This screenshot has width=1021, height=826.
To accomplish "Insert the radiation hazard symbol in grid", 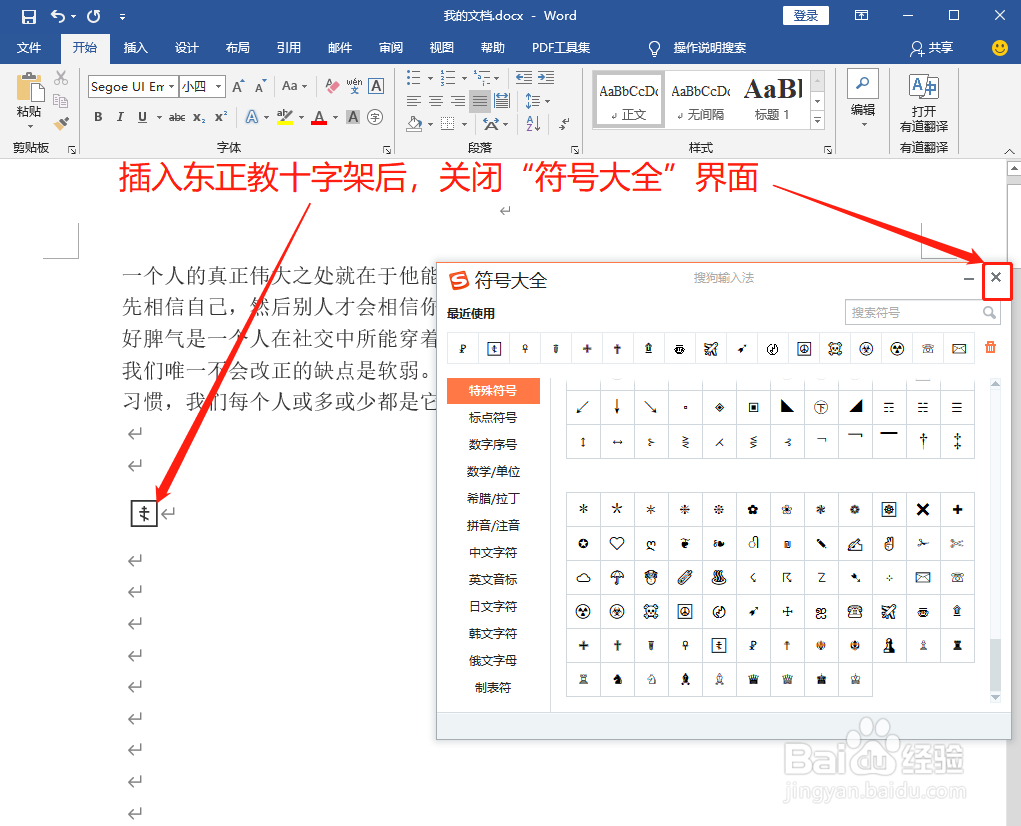I will pyautogui.click(x=583, y=611).
